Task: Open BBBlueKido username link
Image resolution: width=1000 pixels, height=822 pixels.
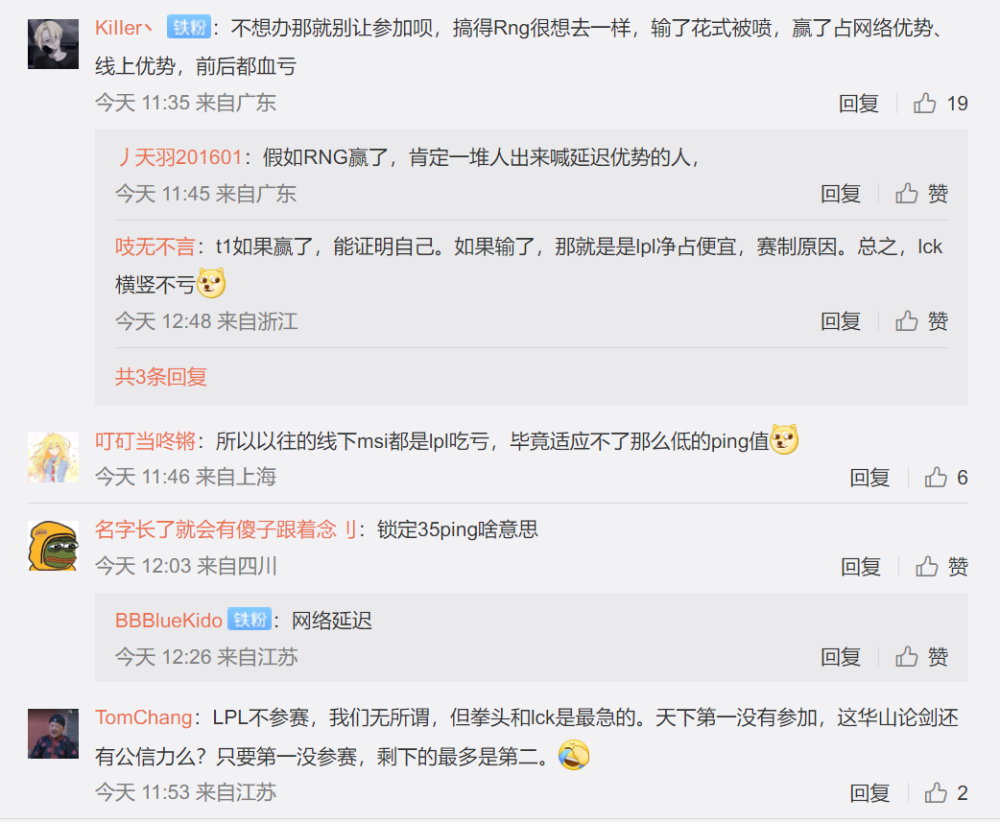Action: tap(168, 620)
